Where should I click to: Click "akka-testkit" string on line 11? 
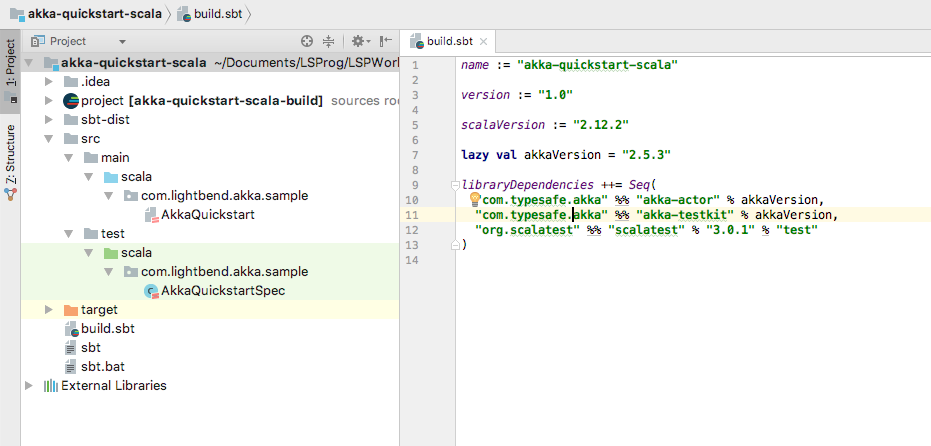685,214
